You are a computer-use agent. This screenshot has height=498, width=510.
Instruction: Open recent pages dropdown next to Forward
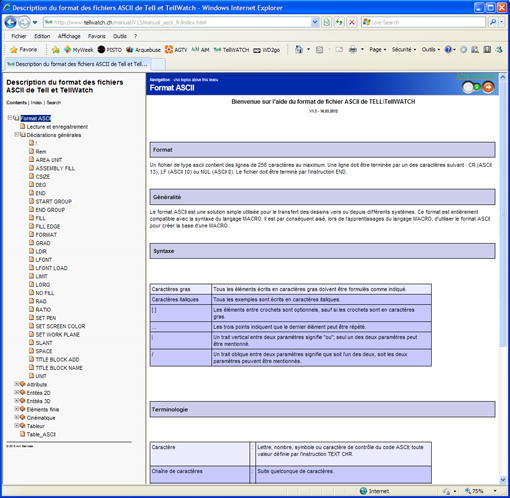point(35,23)
